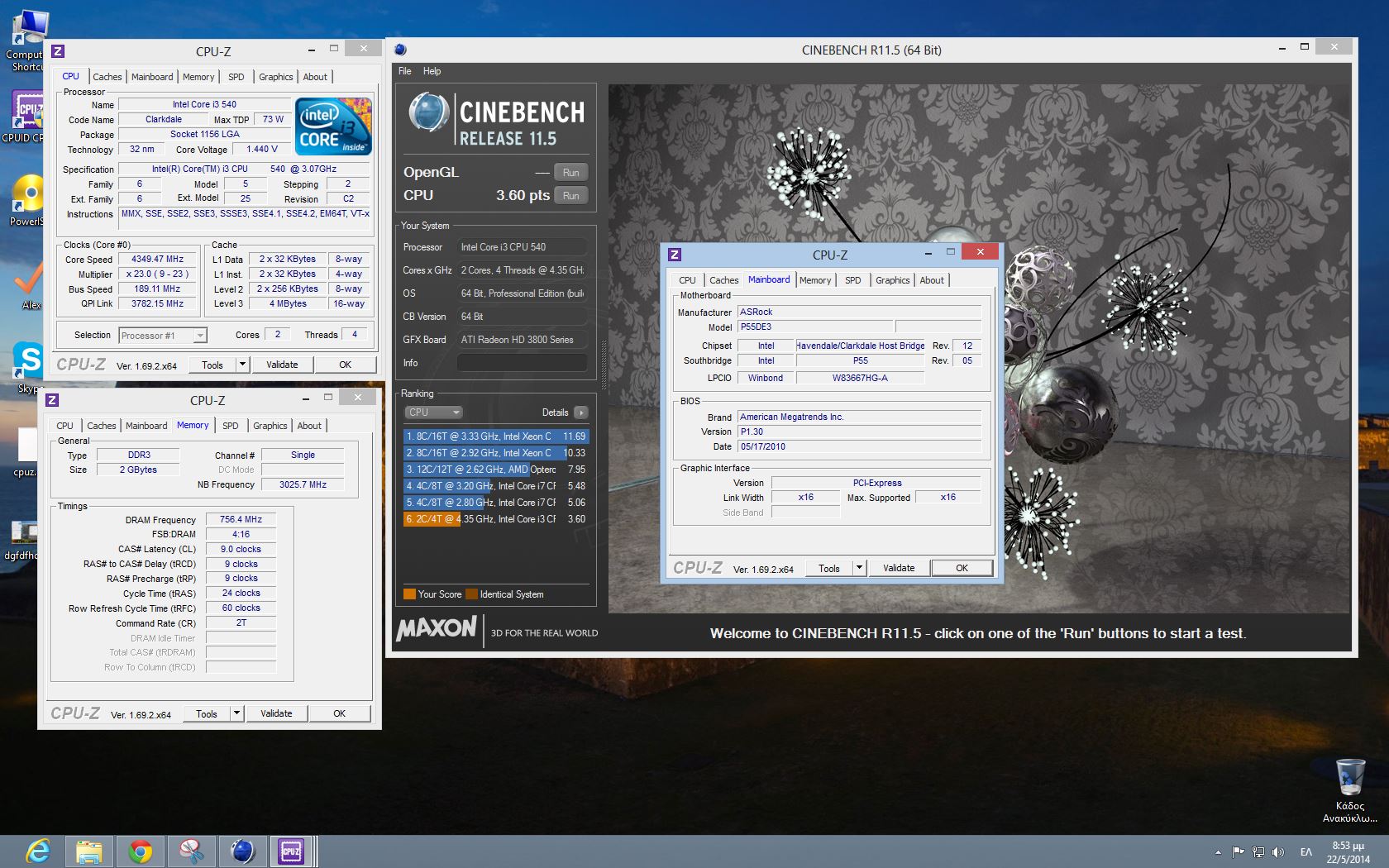The height and width of the screenshot is (868, 1389).
Task: Click the Details label in Ranking panel
Action: (x=555, y=413)
